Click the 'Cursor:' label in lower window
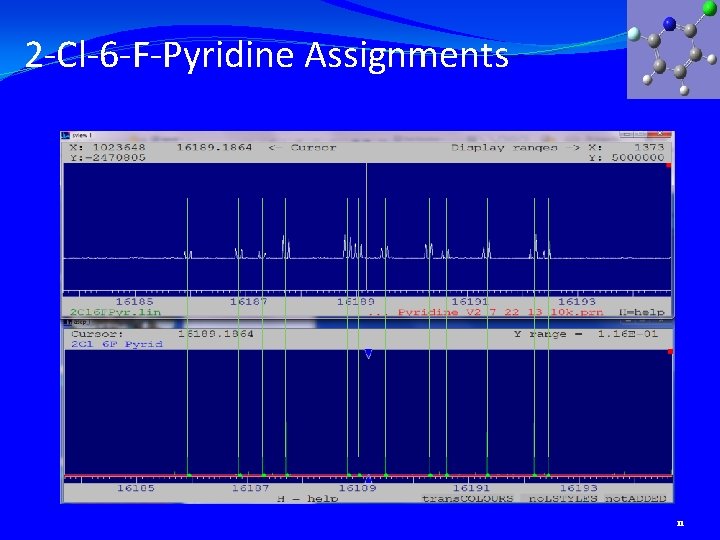 [97, 334]
